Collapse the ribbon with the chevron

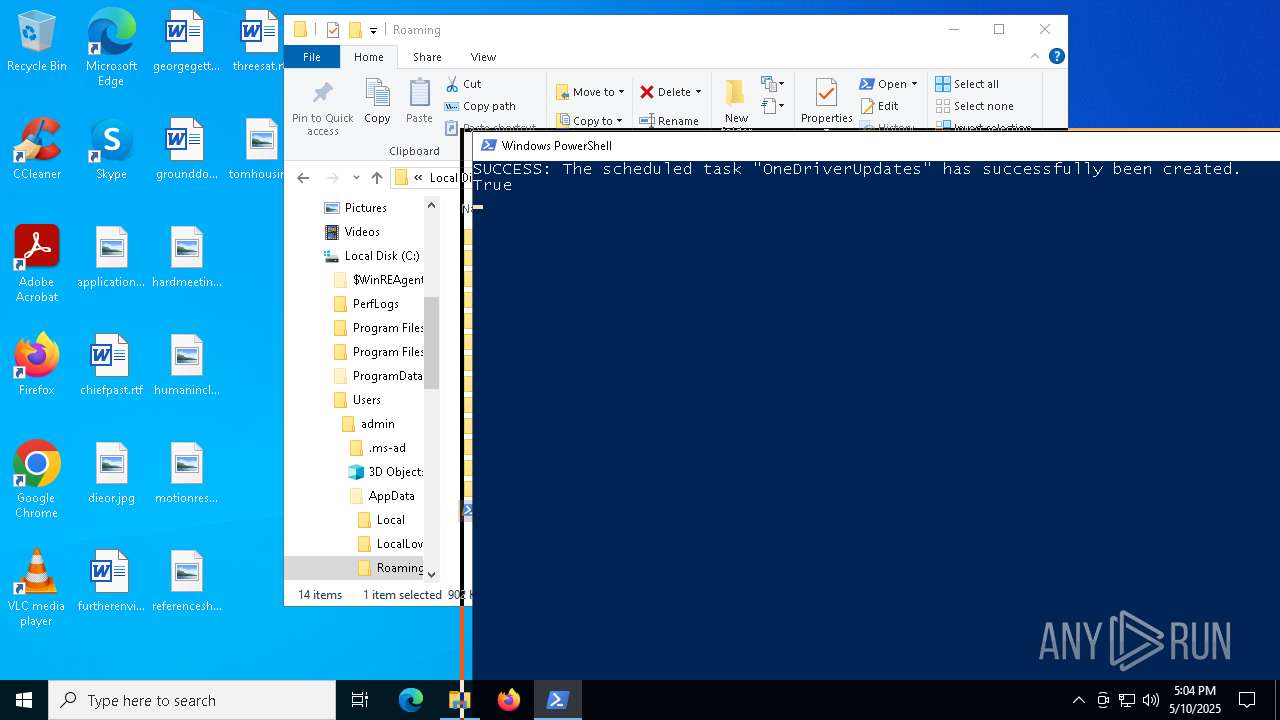coord(1034,57)
